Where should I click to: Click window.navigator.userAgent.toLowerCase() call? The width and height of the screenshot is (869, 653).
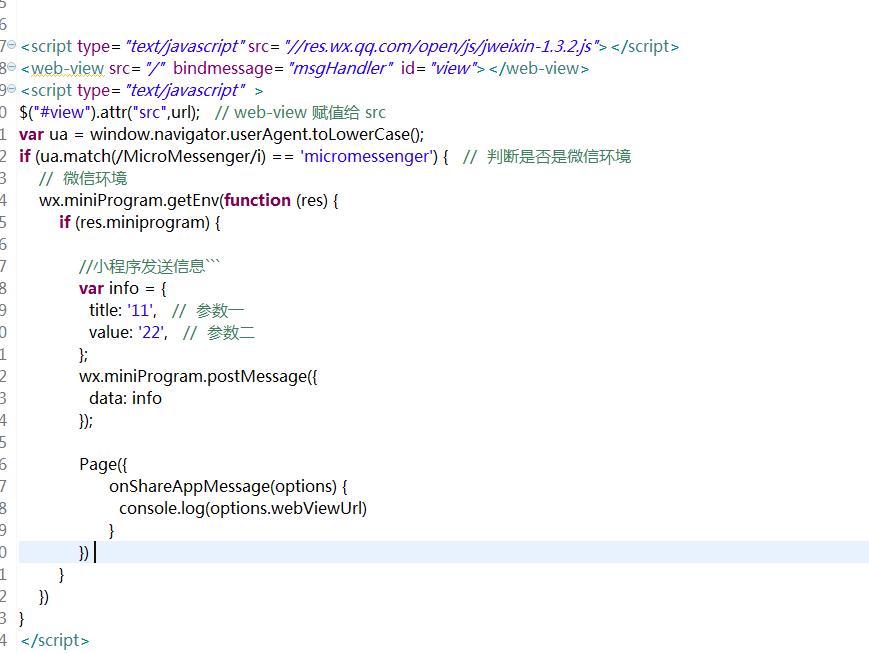click(257, 135)
